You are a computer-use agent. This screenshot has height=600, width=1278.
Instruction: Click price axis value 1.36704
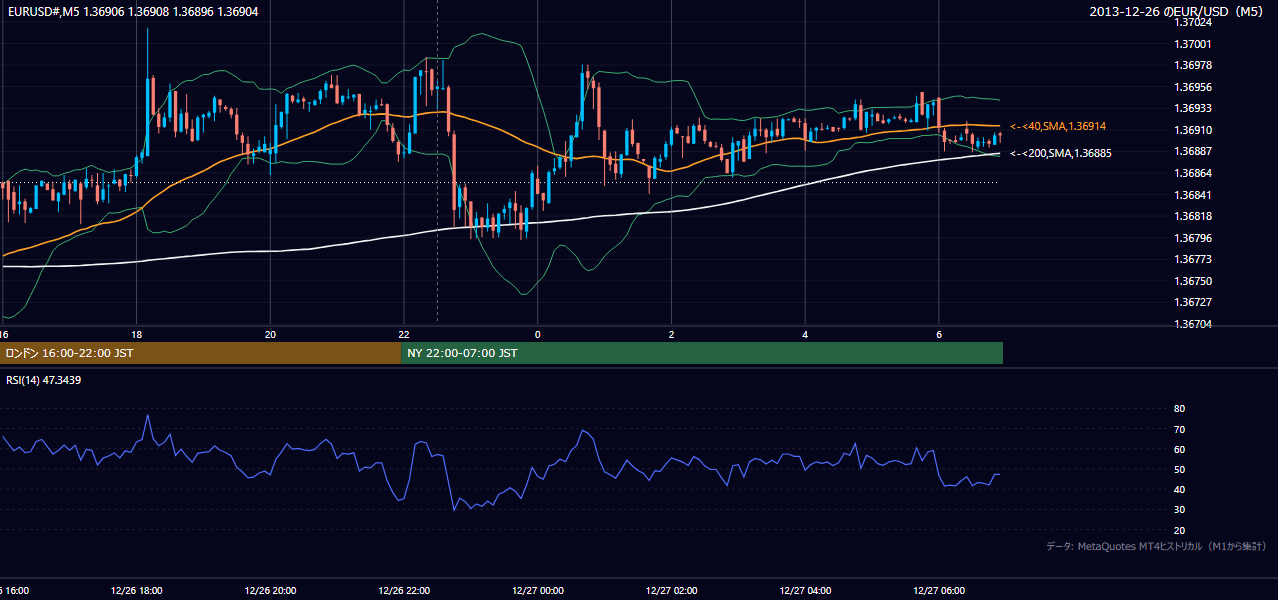(1193, 324)
